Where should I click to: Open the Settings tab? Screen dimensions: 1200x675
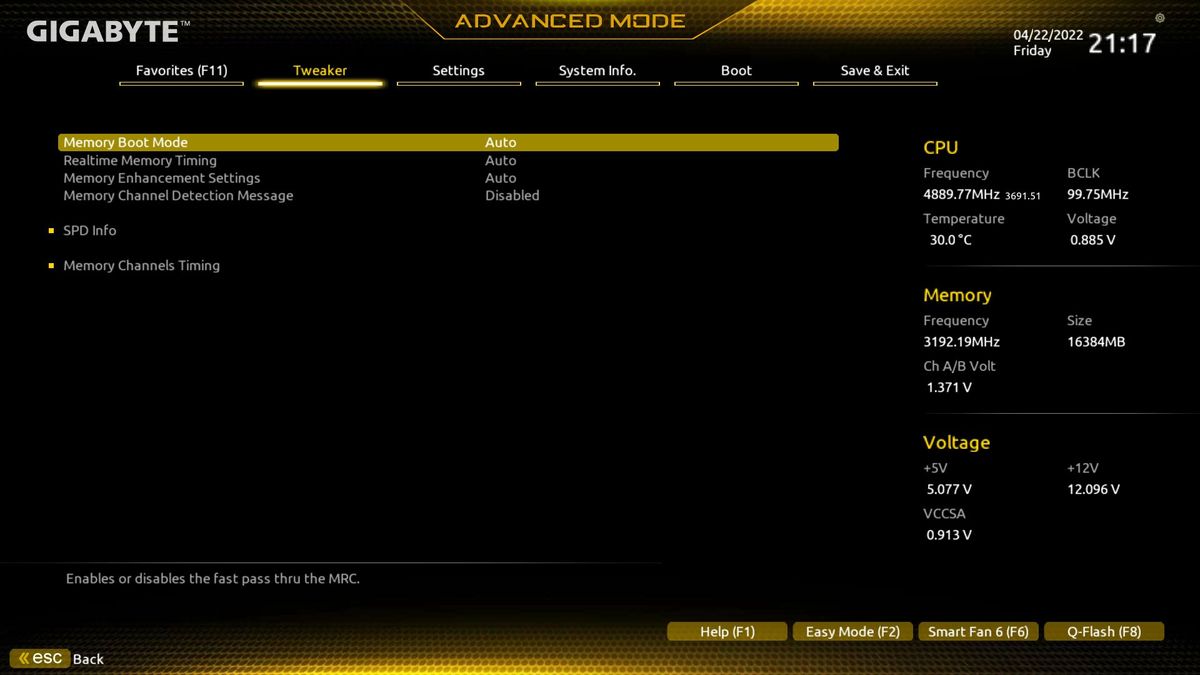(x=458, y=71)
